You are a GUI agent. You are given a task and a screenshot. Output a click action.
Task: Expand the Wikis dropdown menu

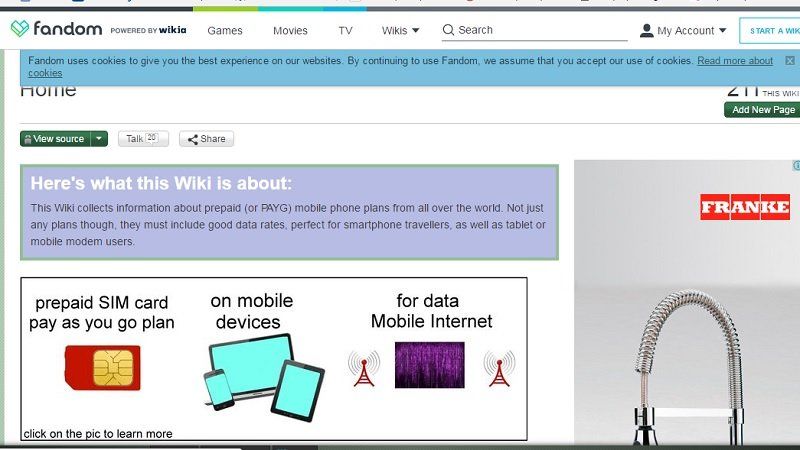(x=400, y=30)
